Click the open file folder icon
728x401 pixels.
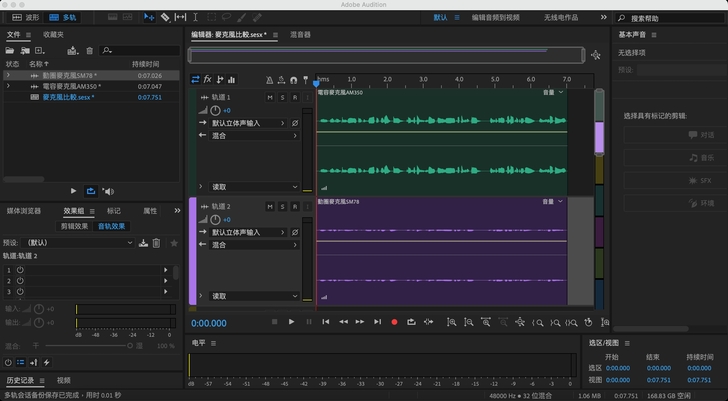click(x=12, y=50)
